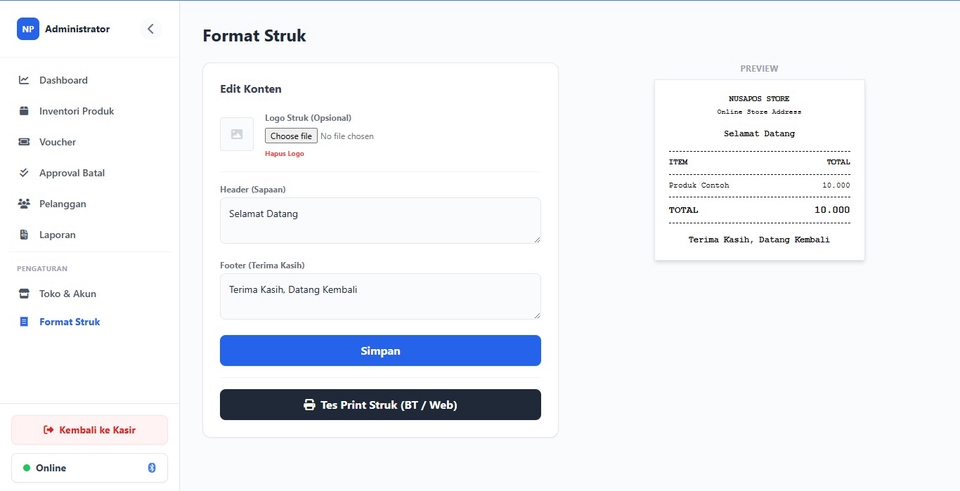This screenshot has height=491, width=960.
Task: Click the Pelanggan users icon
Action: coord(24,204)
